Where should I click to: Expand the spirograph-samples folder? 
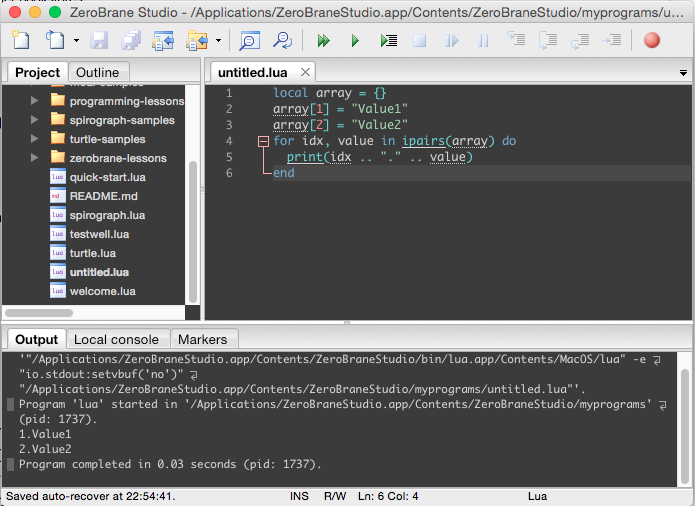(35, 120)
